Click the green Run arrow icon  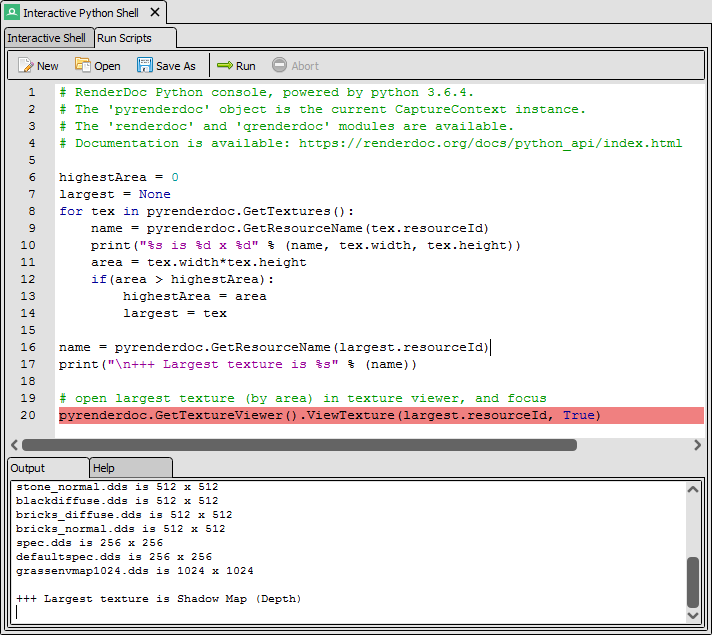[224, 66]
